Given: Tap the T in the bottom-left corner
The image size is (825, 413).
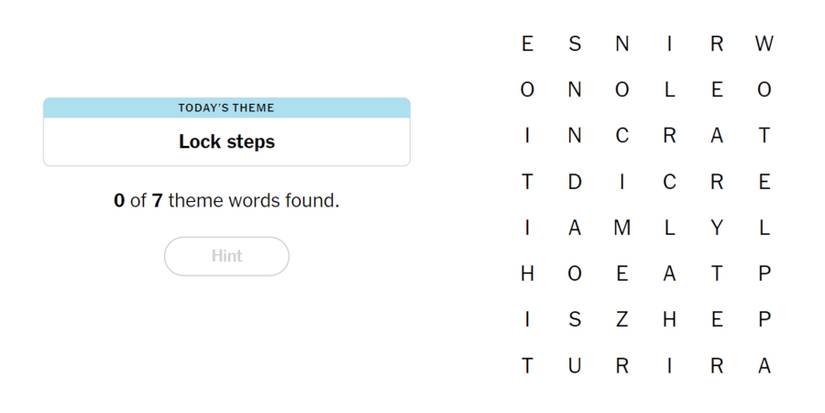Looking at the screenshot, I should [x=527, y=366].
